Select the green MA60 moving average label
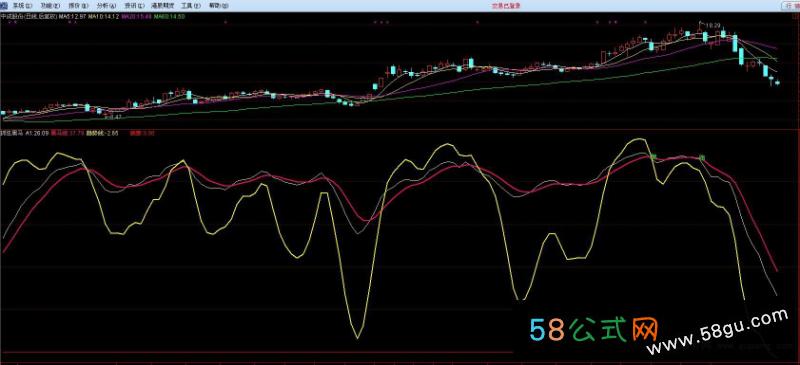Viewport: 800px width, 365px height. coord(169,17)
